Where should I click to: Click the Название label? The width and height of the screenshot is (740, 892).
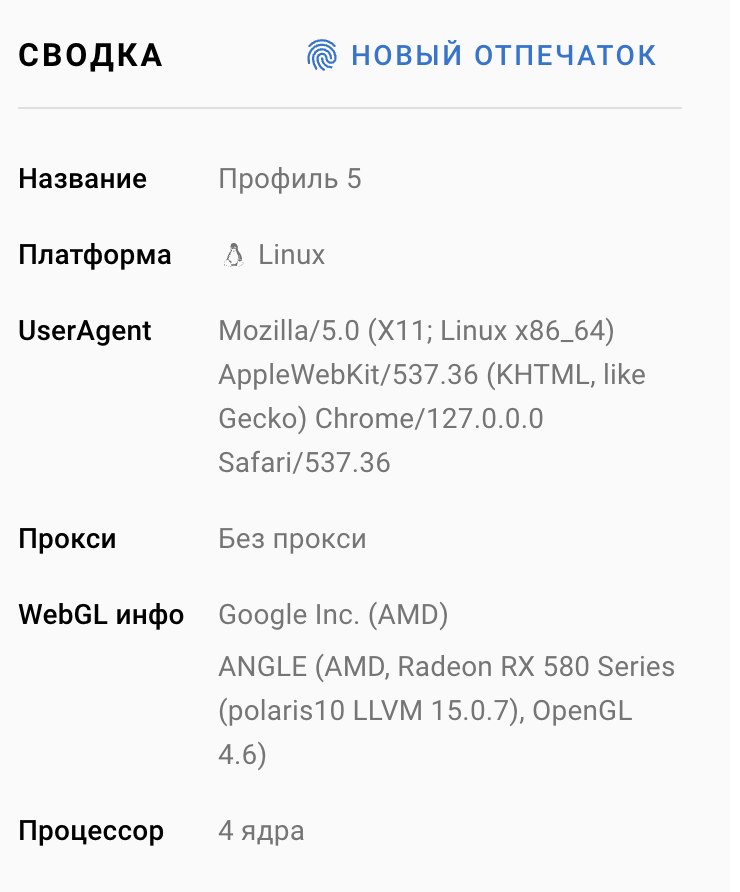point(82,179)
